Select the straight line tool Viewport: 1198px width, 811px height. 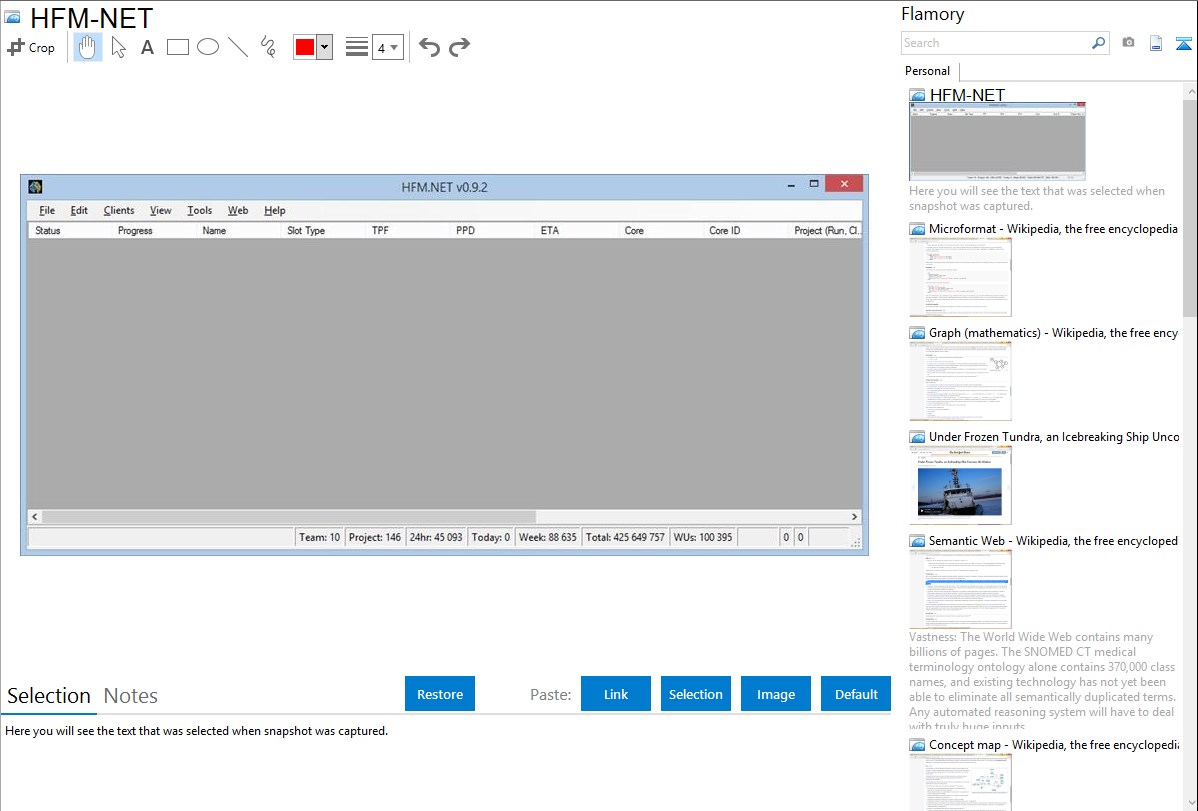pyautogui.click(x=238, y=47)
